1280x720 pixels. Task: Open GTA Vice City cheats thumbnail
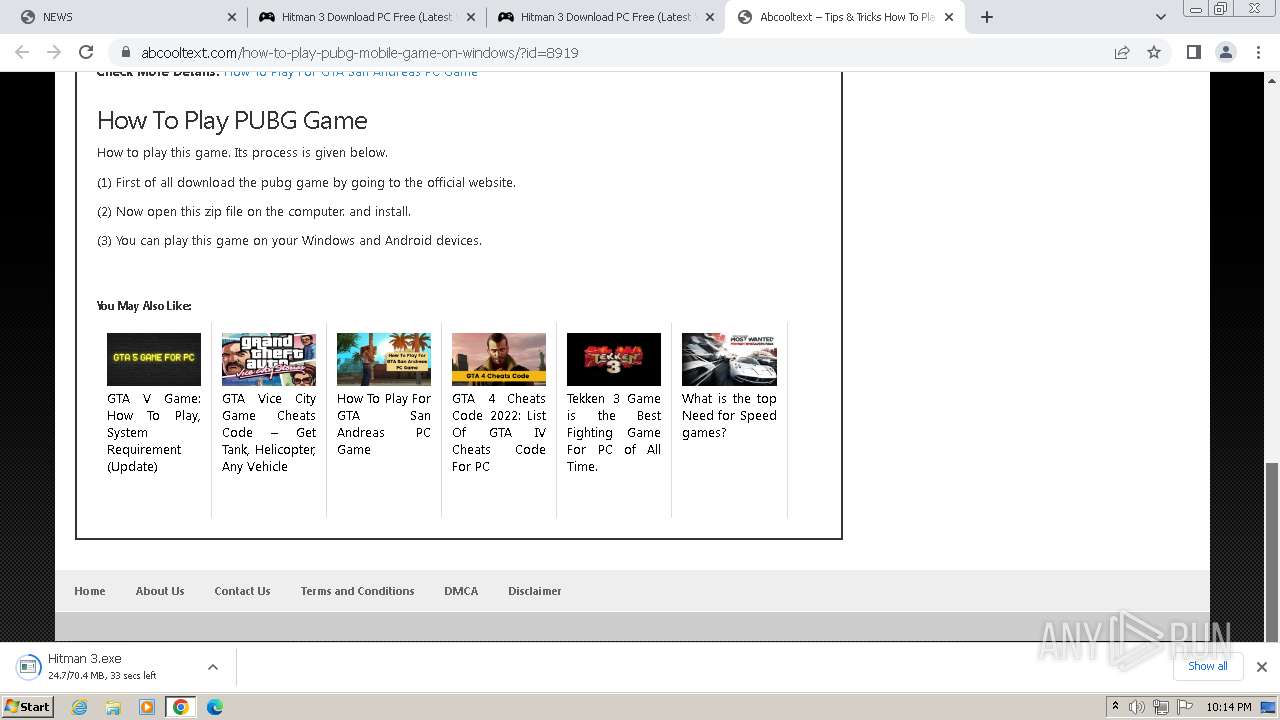click(x=269, y=359)
